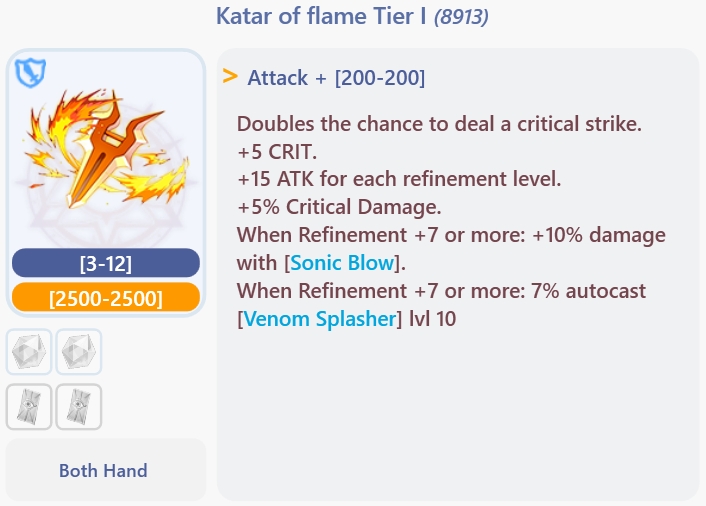Select the right card slot icon
The width and height of the screenshot is (706, 506).
(78, 407)
